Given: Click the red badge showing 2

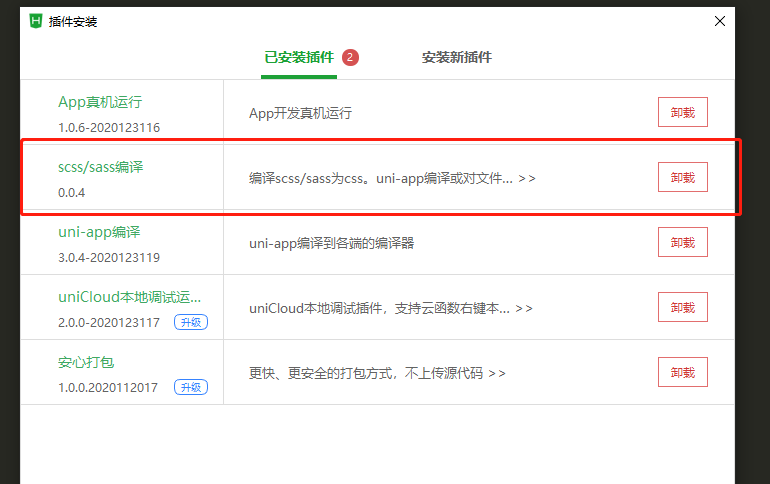Looking at the screenshot, I should pos(350,57).
